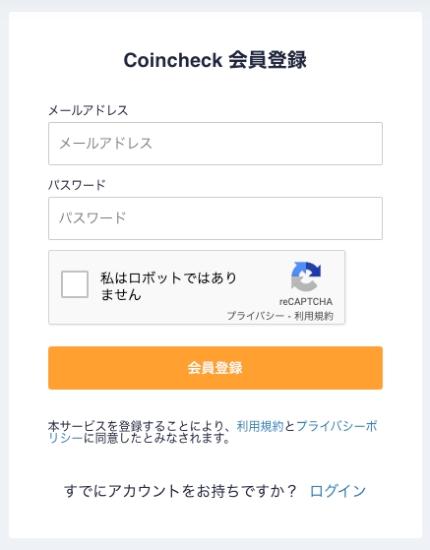This screenshot has width=430, height=550.
Task: Click the Coincheck 会員登録 page heading
Action: 215,60
